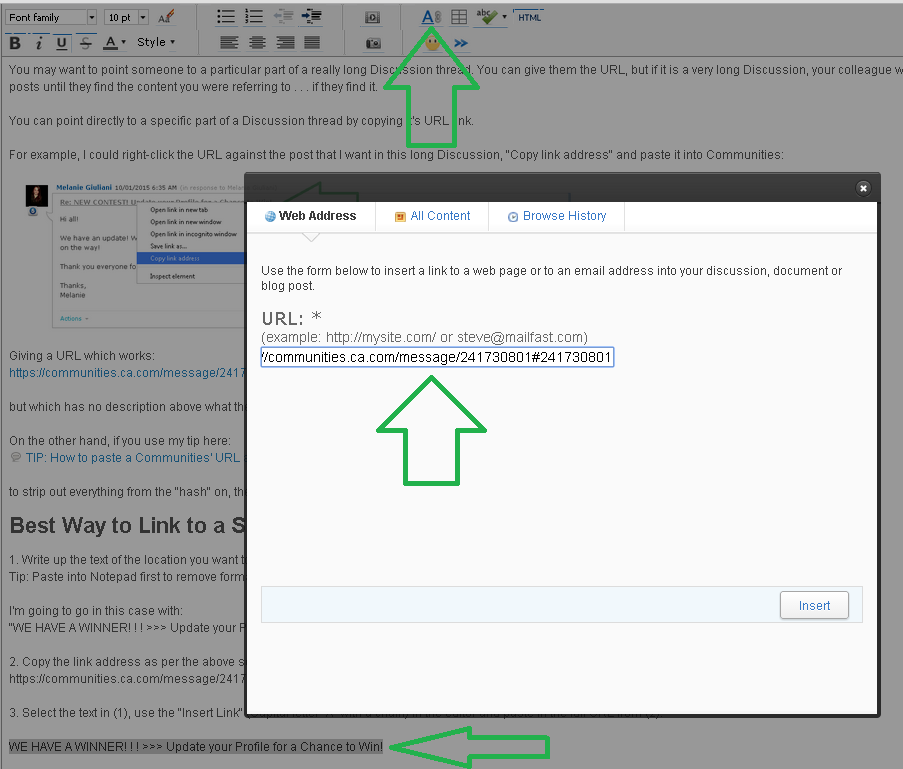Select the Web Address tab
This screenshot has height=769, width=903.
[310, 216]
